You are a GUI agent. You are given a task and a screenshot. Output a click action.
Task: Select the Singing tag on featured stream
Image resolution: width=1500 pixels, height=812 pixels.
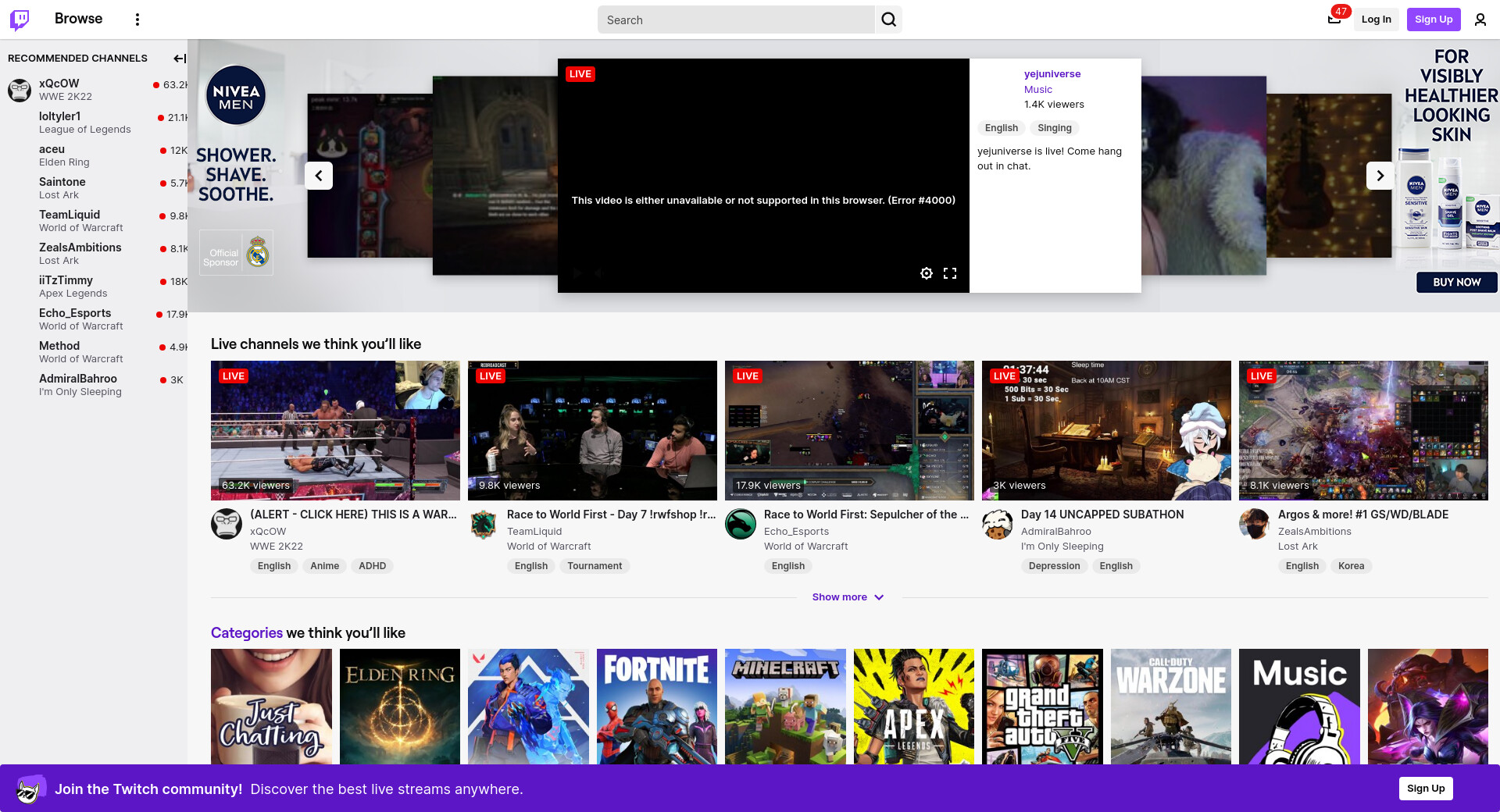pyautogui.click(x=1054, y=128)
